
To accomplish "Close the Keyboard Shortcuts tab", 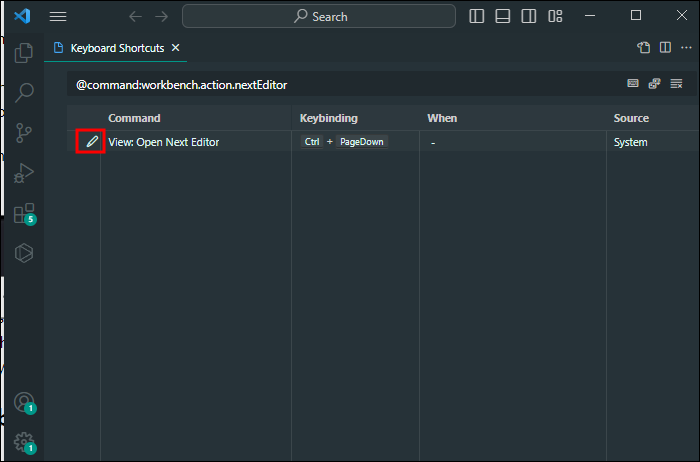I will [x=176, y=48].
